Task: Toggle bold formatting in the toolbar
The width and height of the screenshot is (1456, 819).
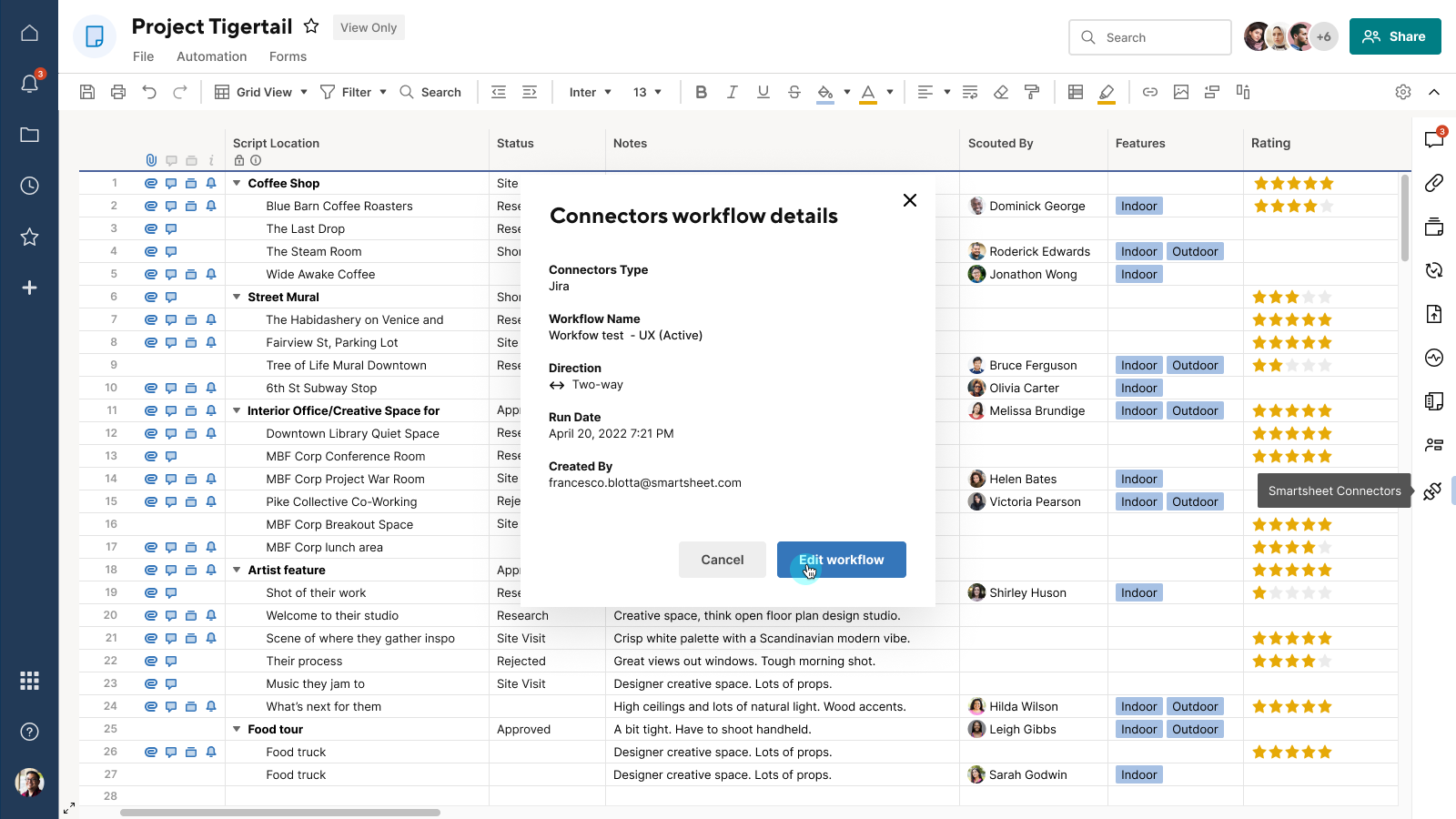Action: (x=701, y=92)
